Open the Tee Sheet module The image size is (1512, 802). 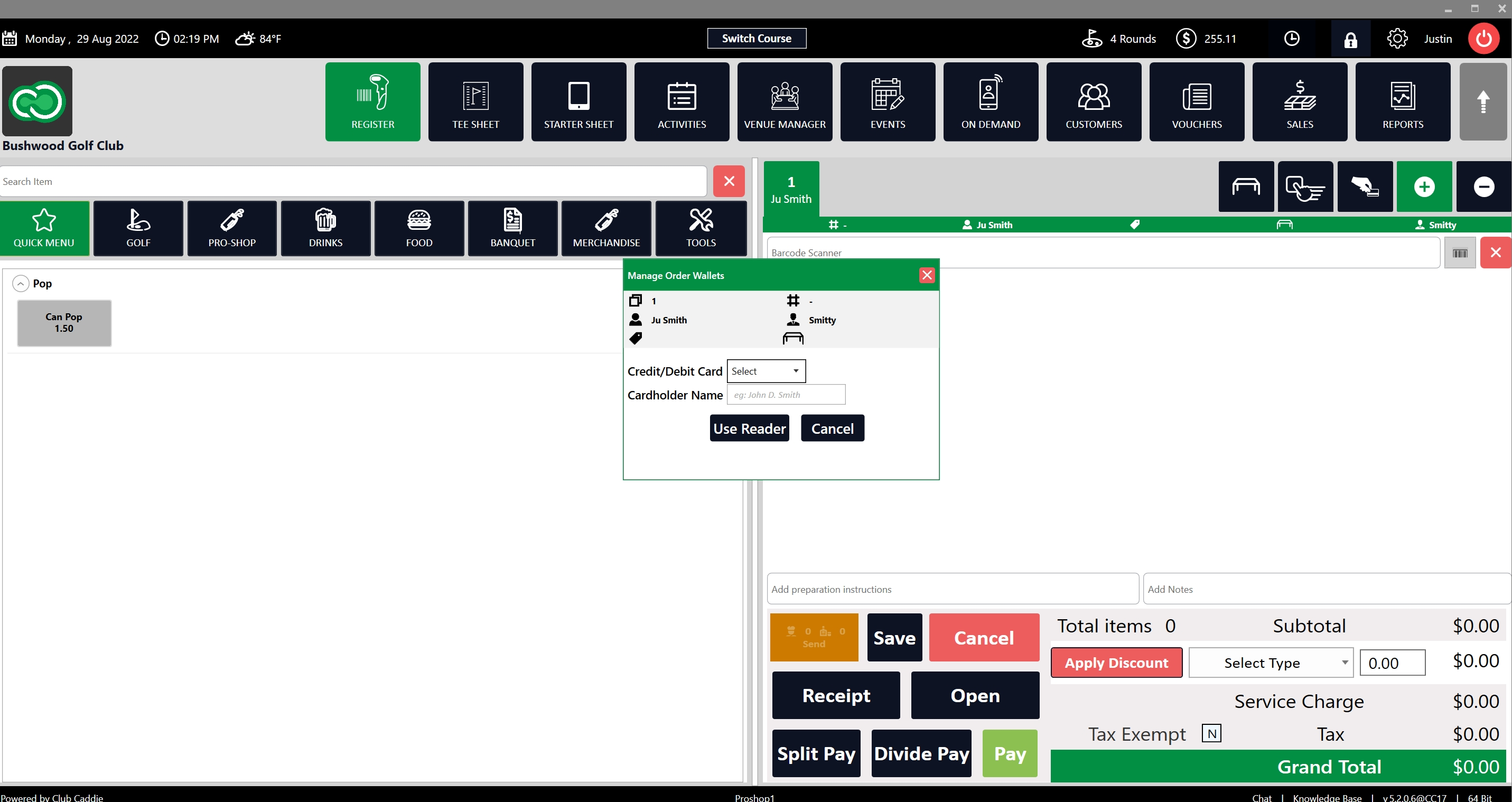click(x=475, y=101)
